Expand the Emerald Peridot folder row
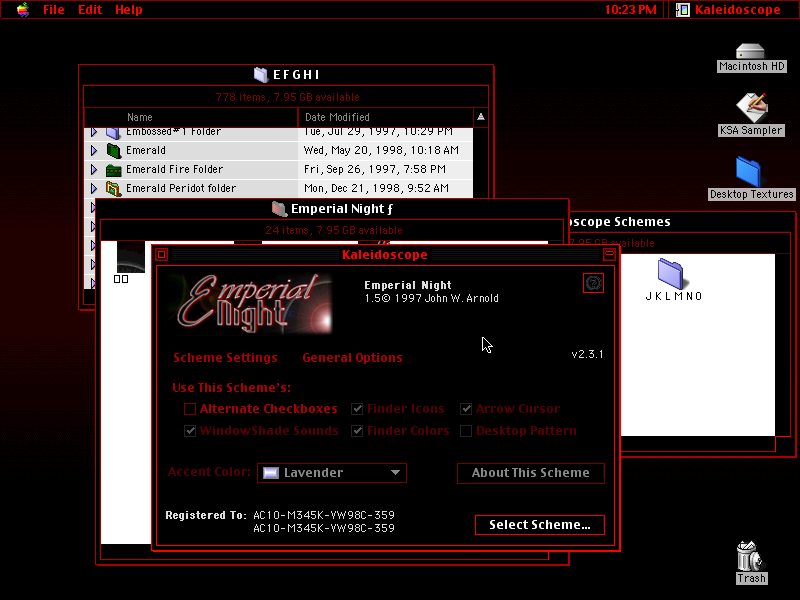Screen dimensions: 800x600 coord(94,188)
